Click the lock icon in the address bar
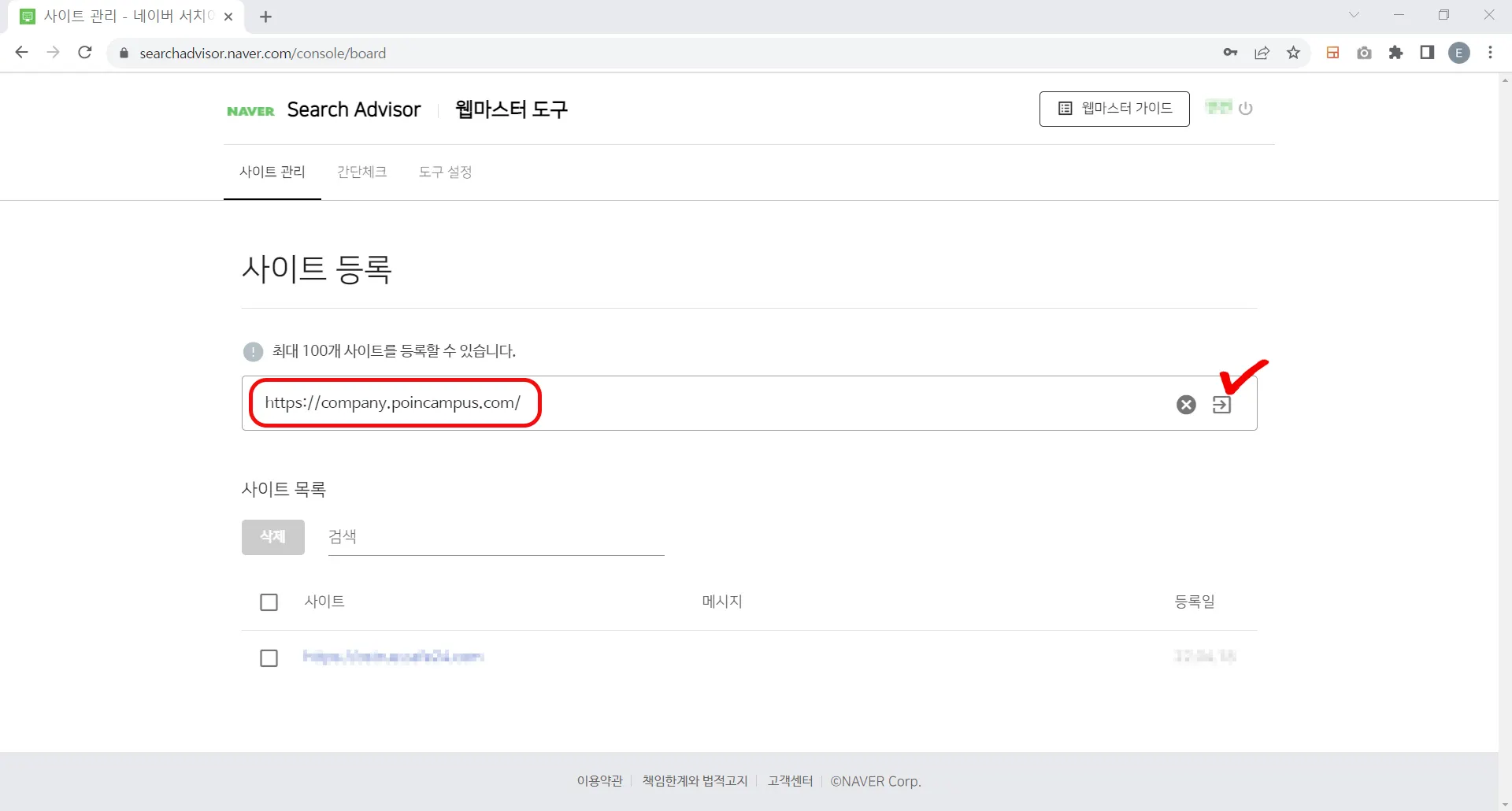This screenshot has width=1512, height=811. click(124, 53)
